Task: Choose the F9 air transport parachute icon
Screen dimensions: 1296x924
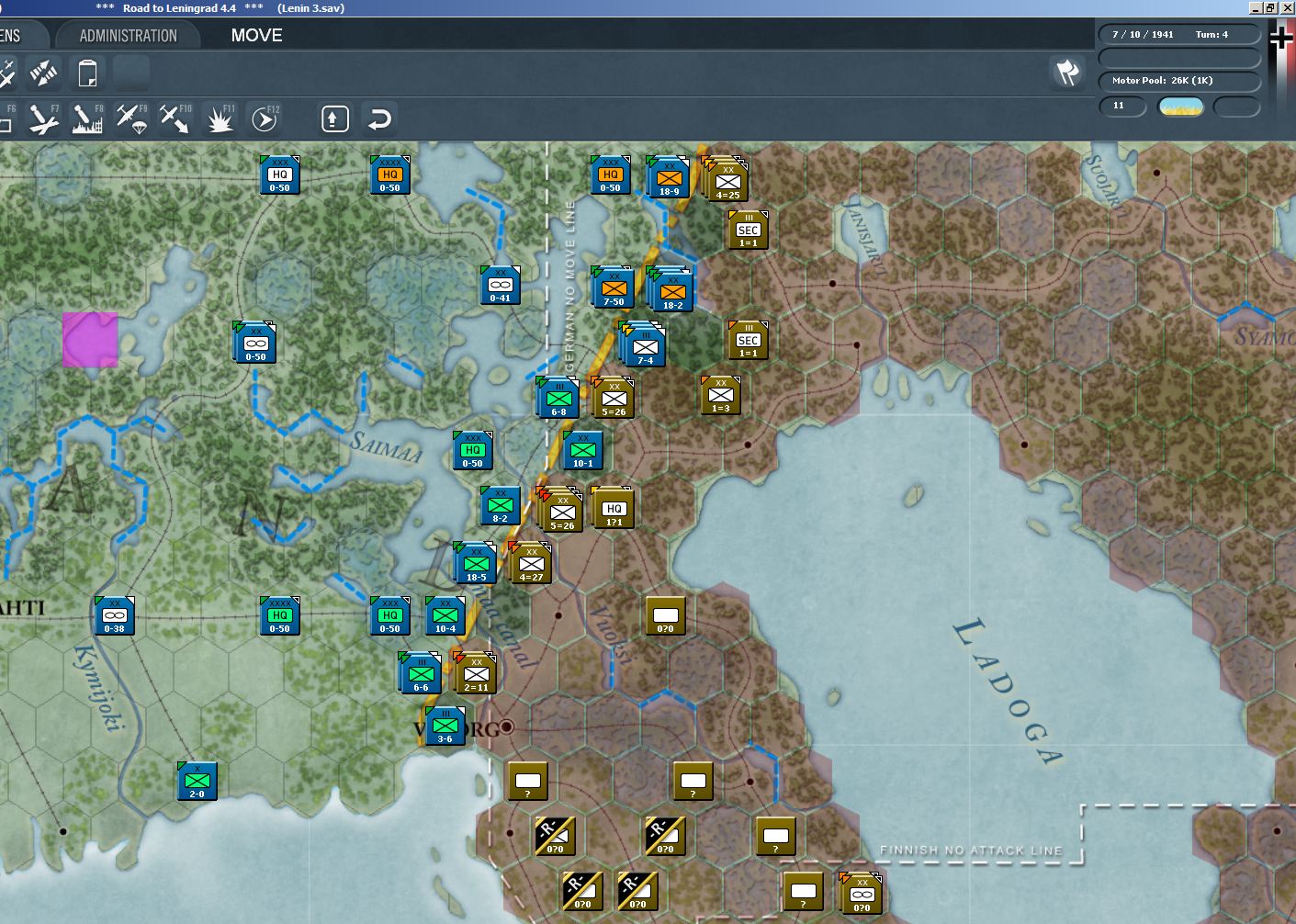Action: (x=131, y=118)
